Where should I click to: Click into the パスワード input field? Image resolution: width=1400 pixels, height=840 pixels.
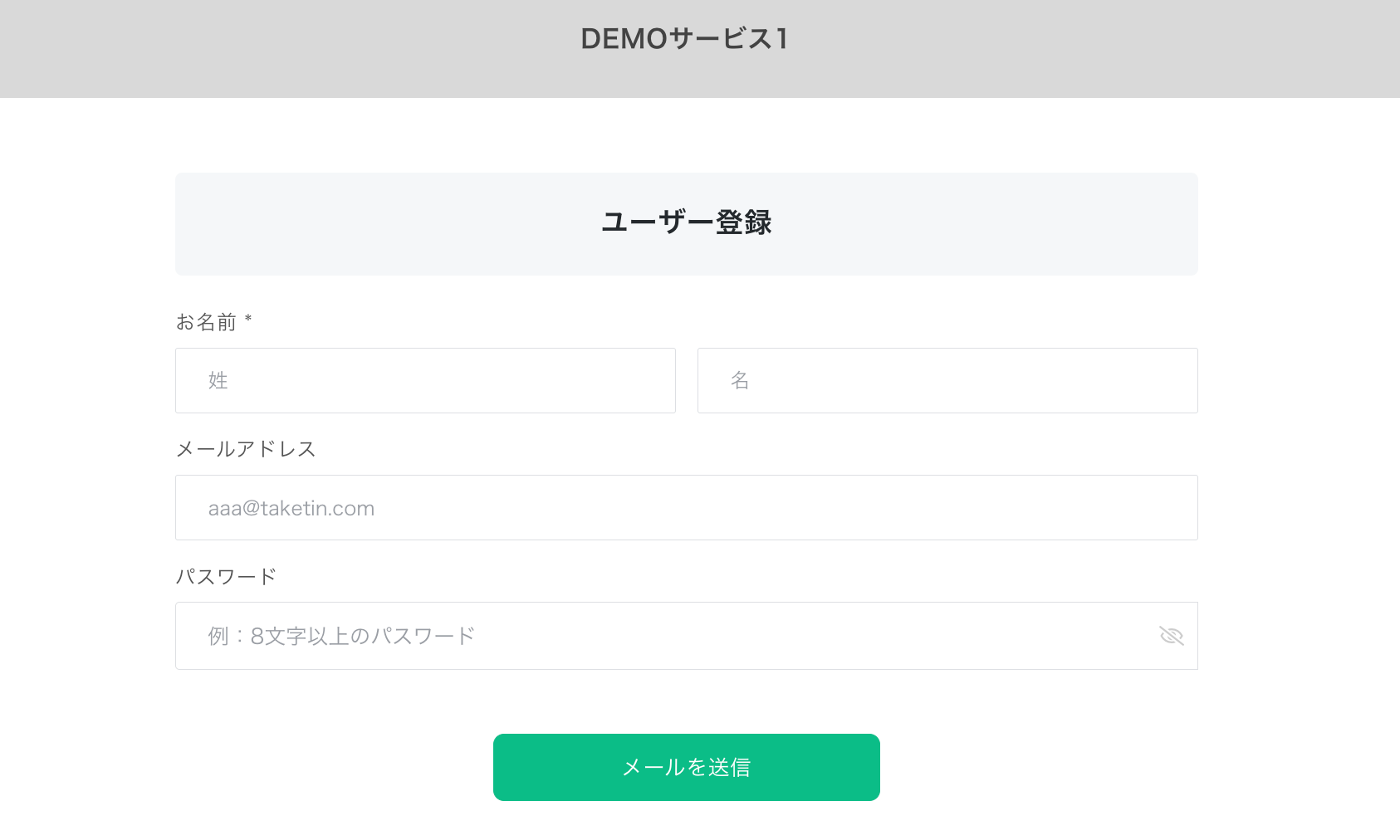tap(664, 636)
